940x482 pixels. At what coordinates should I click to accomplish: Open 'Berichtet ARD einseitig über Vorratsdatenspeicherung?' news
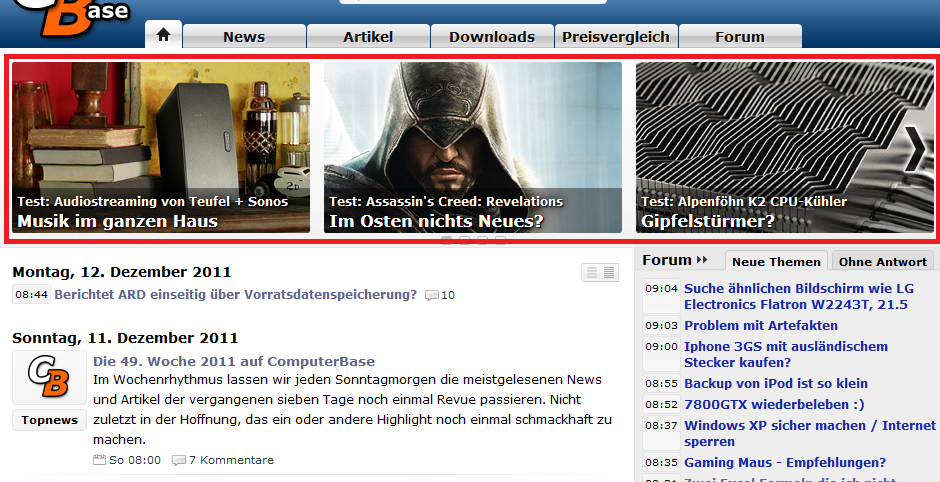coord(236,294)
